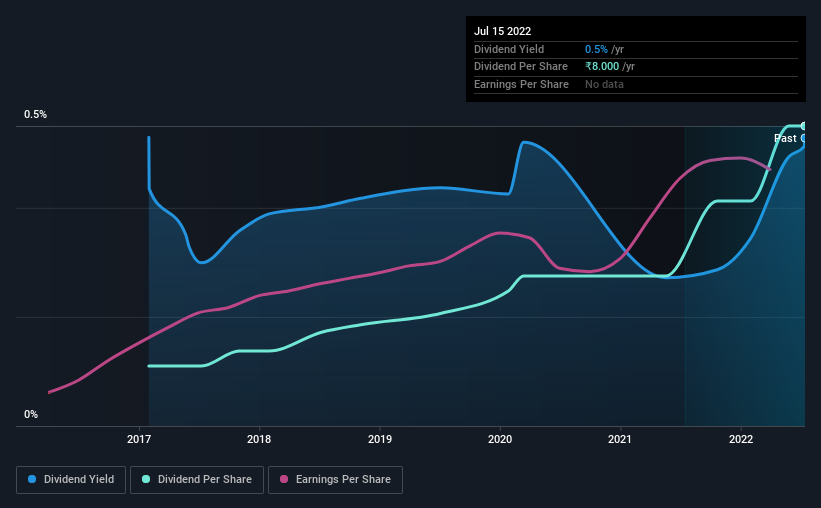Click the ₹8.000 /yr dividend per share value
Image resolution: width=821 pixels, height=508 pixels.
[610, 67]
